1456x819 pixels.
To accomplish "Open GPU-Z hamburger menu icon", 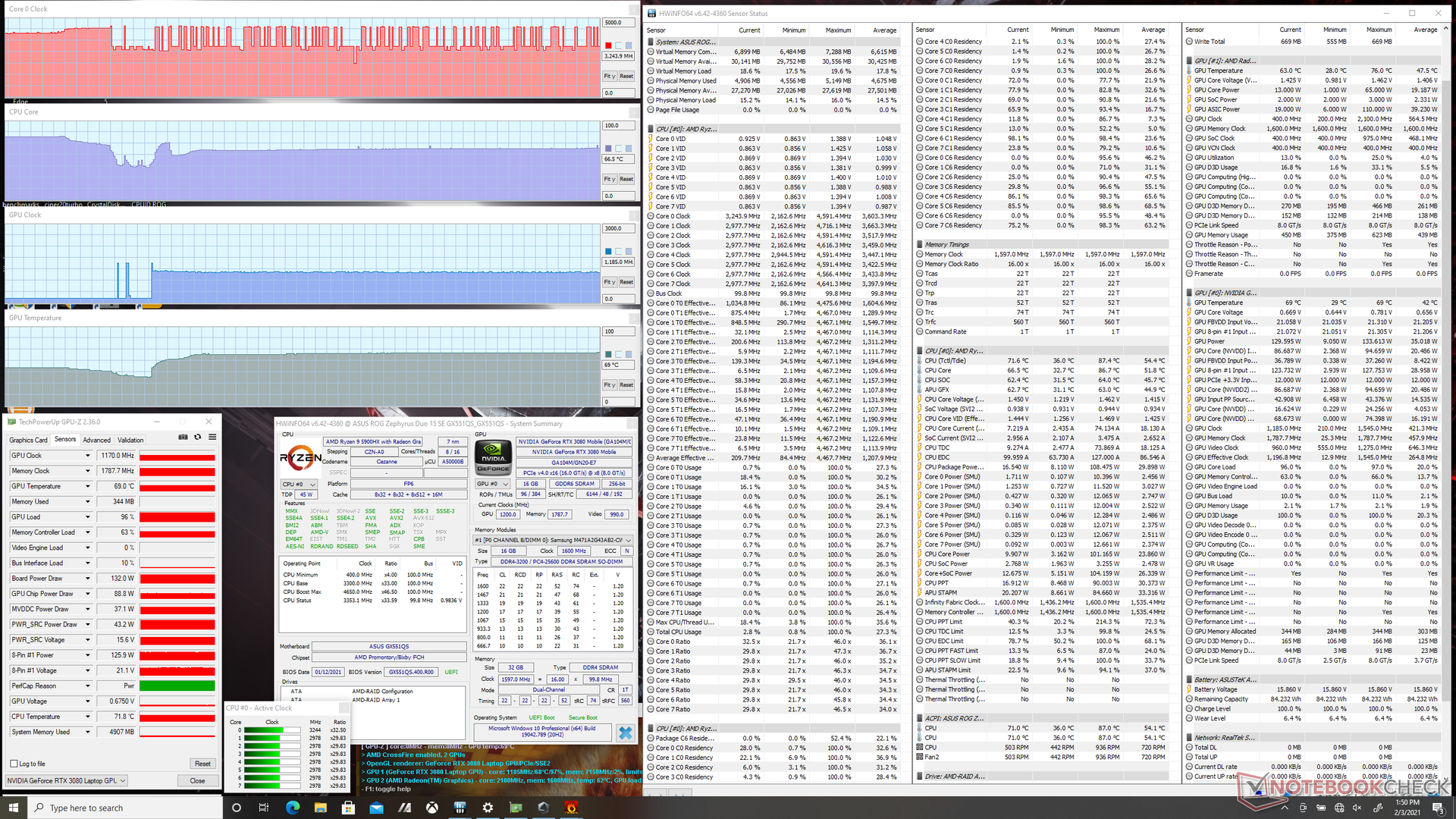I will [212, 437].
